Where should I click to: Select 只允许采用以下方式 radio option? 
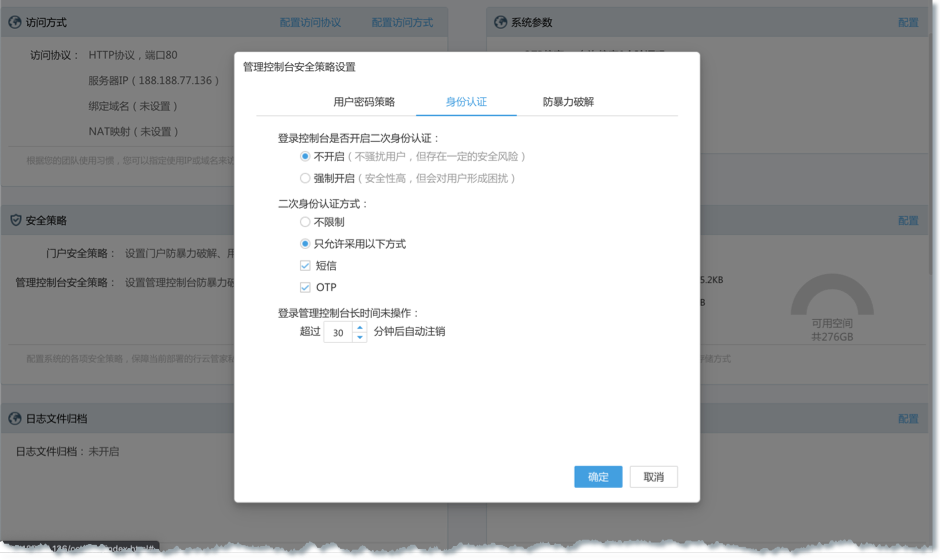click(305, 244)
